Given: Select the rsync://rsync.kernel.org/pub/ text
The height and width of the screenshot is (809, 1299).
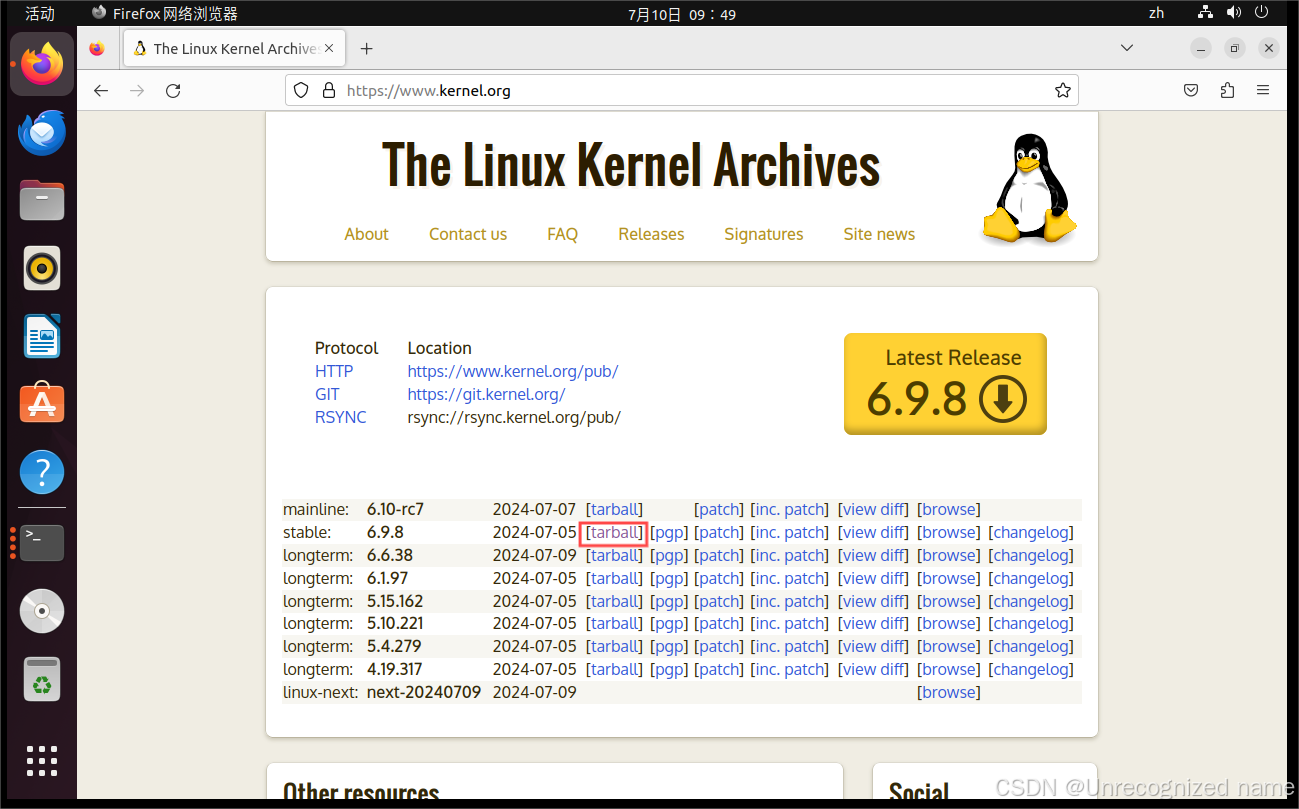Looking at the screenshot, I should coord(514,417).
